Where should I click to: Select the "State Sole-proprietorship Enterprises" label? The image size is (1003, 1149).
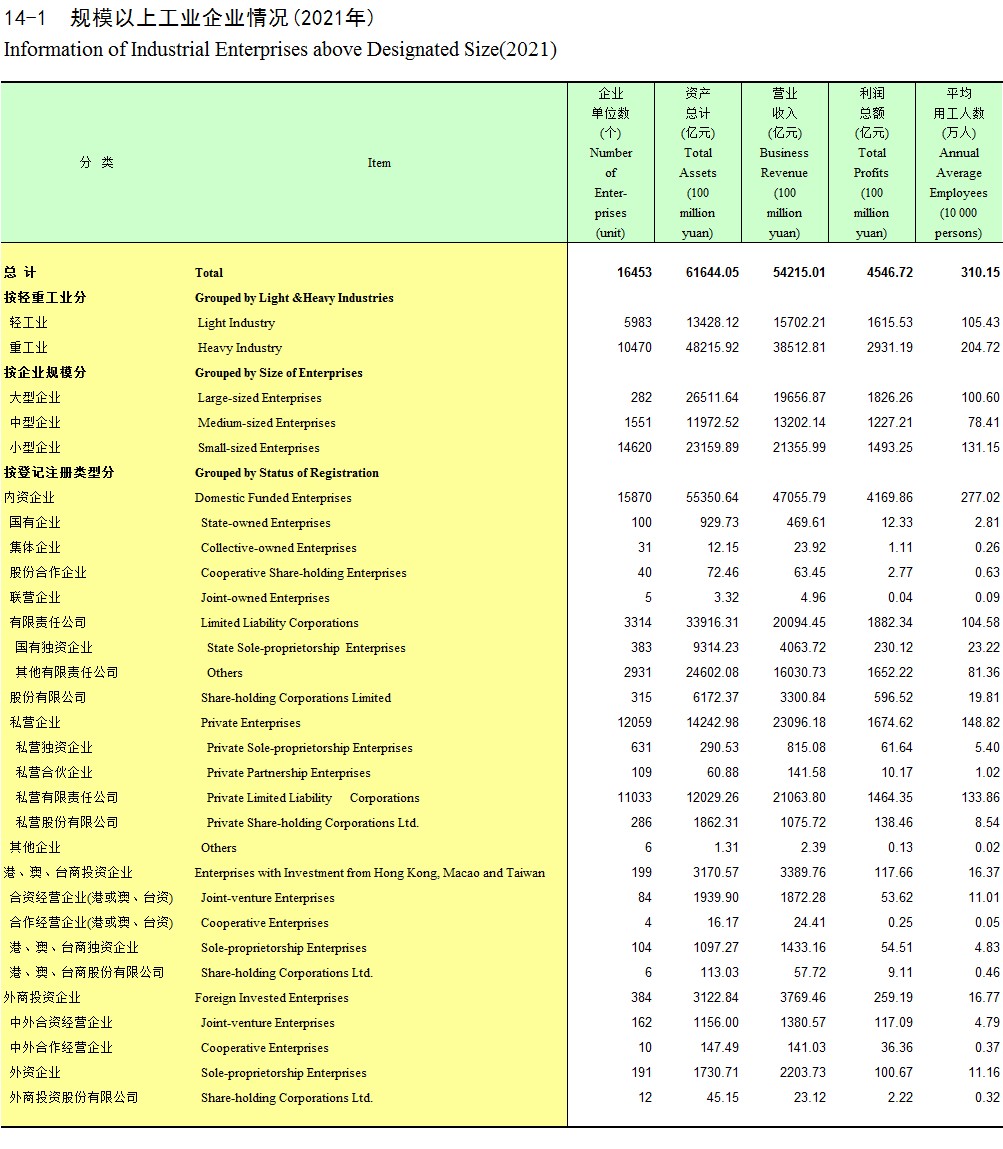[x=306, y=648]
